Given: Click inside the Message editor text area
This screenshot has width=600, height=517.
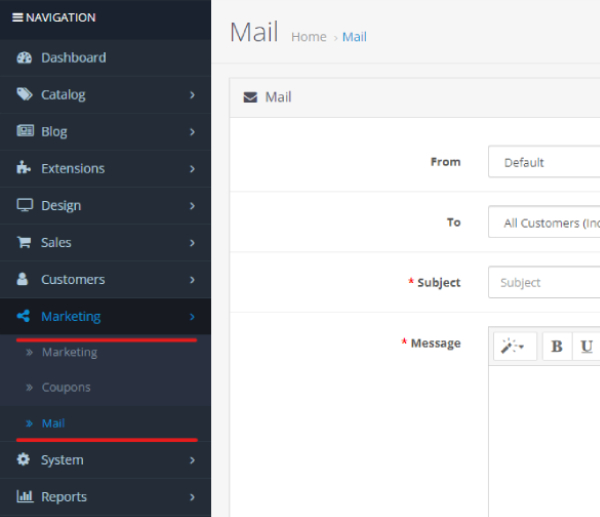Looking at the screenshot, I should click(x=544, y=440).
